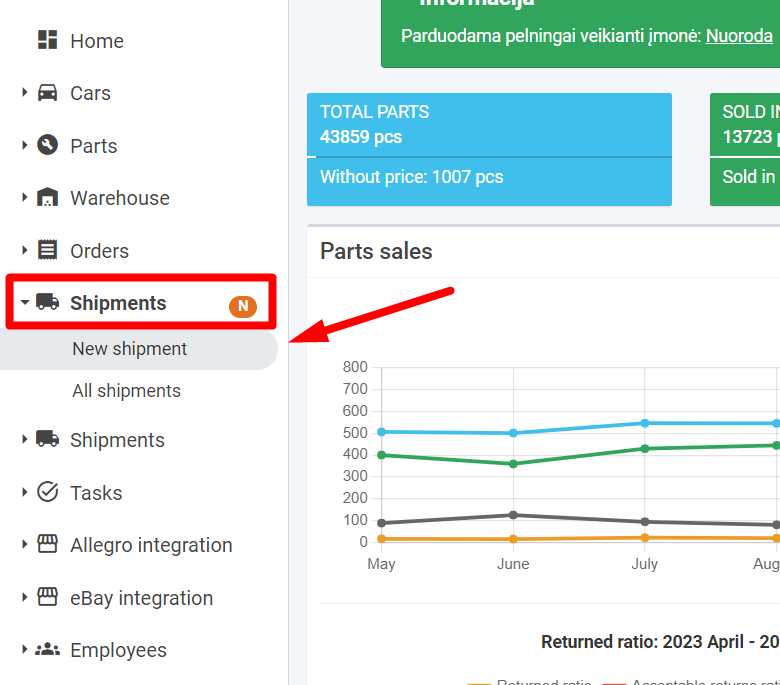This screenshot has height=685, width=780.
Task: Click the Employees group icon
Action: pos(47,650)
